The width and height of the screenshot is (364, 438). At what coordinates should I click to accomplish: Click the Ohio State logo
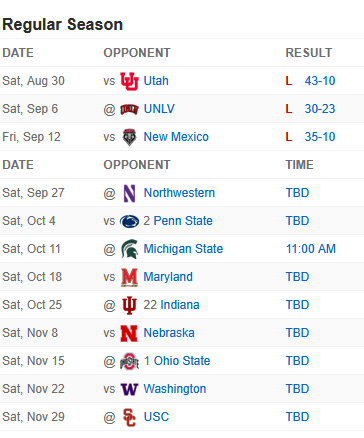coord(129,361)
